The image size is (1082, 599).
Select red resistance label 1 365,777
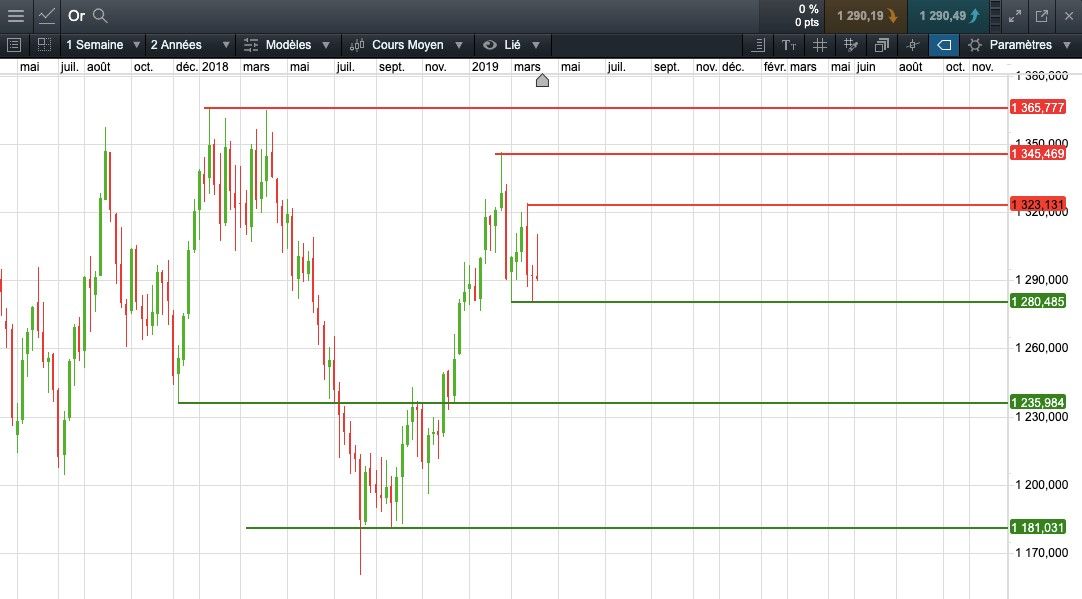[1038, 108]
